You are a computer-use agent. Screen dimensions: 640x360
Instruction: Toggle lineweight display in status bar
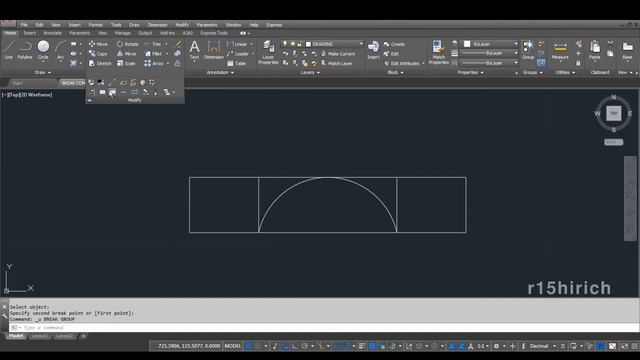pyautogui.click(x=362, y=346)
